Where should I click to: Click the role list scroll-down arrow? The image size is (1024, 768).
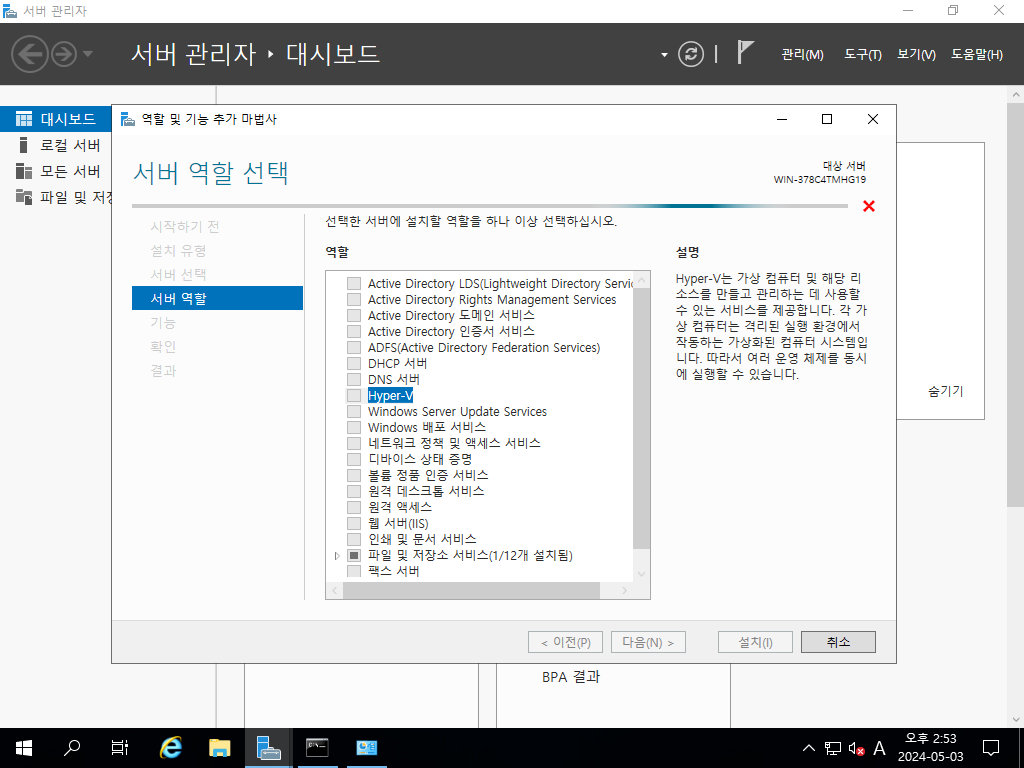[x=641, y=574]
